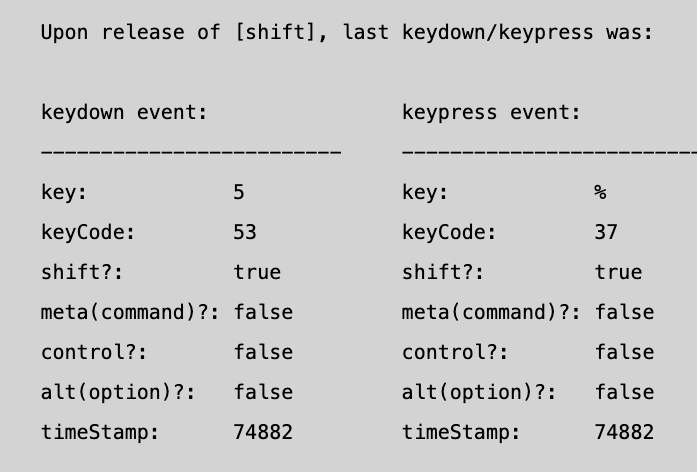Click the keydown control "false" value
The image size is (697, 472).
tap(263, 352)
